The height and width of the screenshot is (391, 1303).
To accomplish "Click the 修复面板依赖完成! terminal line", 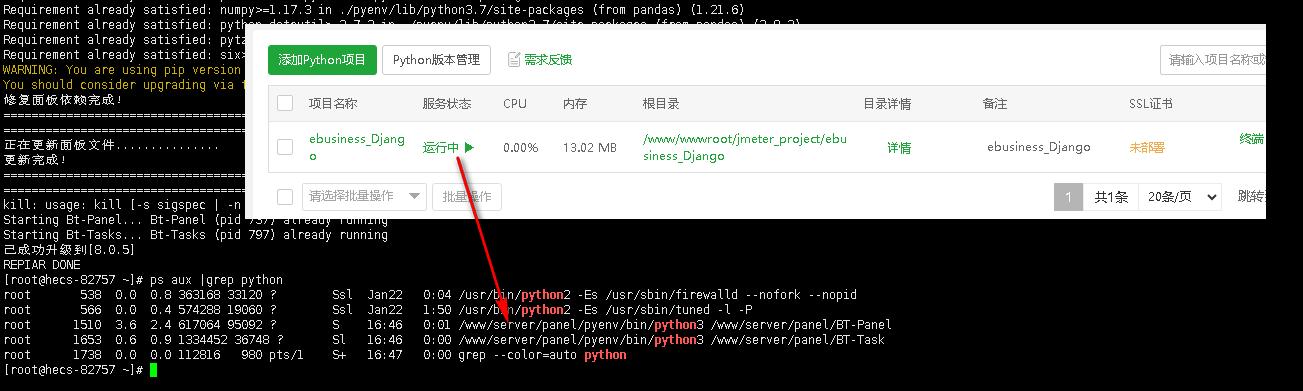I will 63,100.
